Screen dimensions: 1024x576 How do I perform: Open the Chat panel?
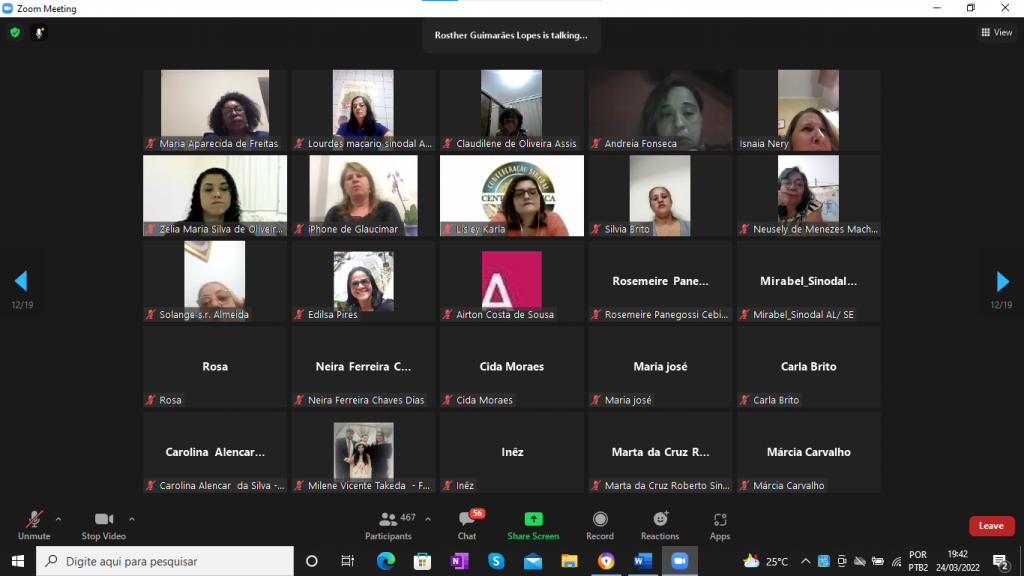click(466, 525)
